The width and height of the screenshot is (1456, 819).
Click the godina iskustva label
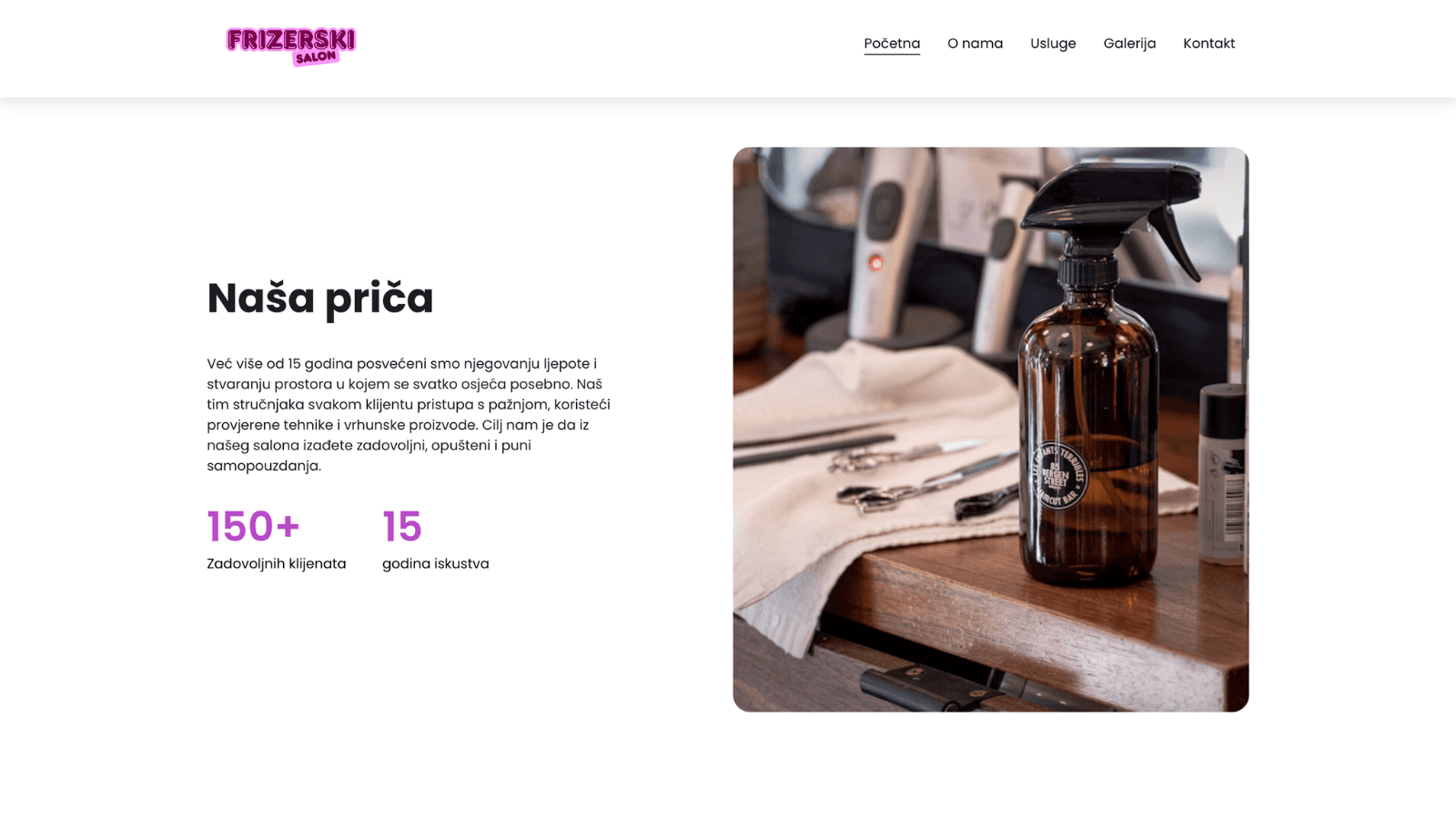[436, 564]
